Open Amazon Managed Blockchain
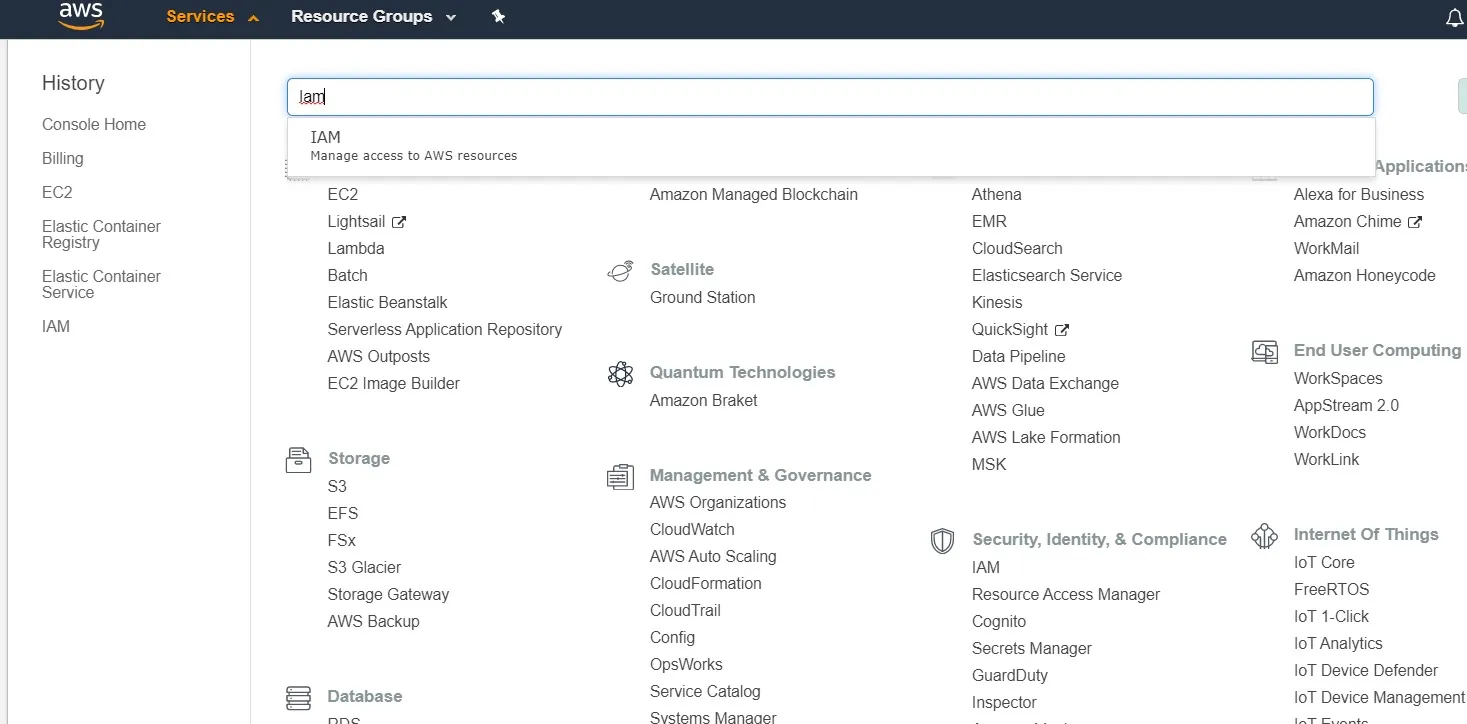Image resolution: width=1467 pixels, height=724 pixels. coord(754,194)
